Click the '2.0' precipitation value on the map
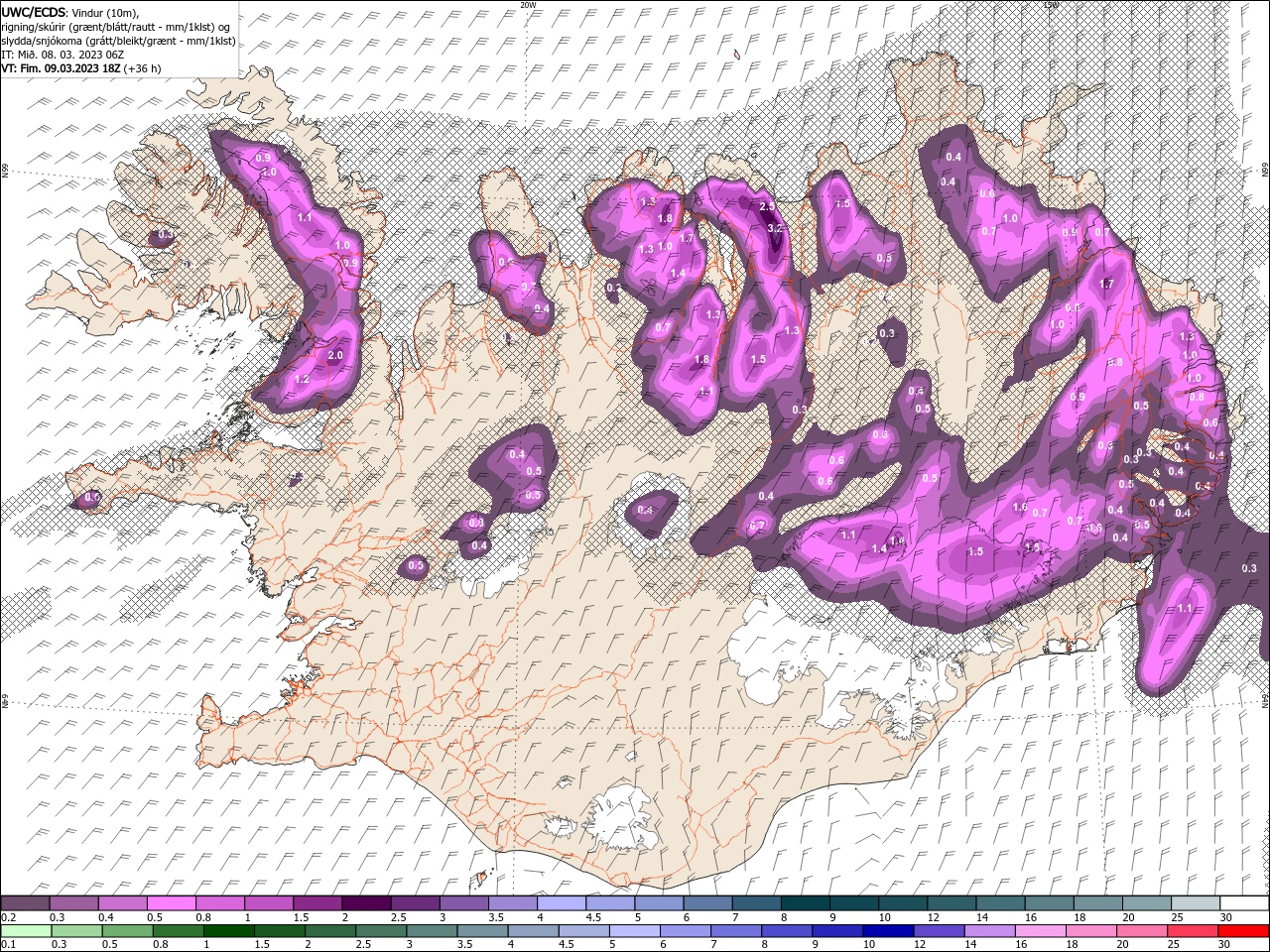 [334, 355]
